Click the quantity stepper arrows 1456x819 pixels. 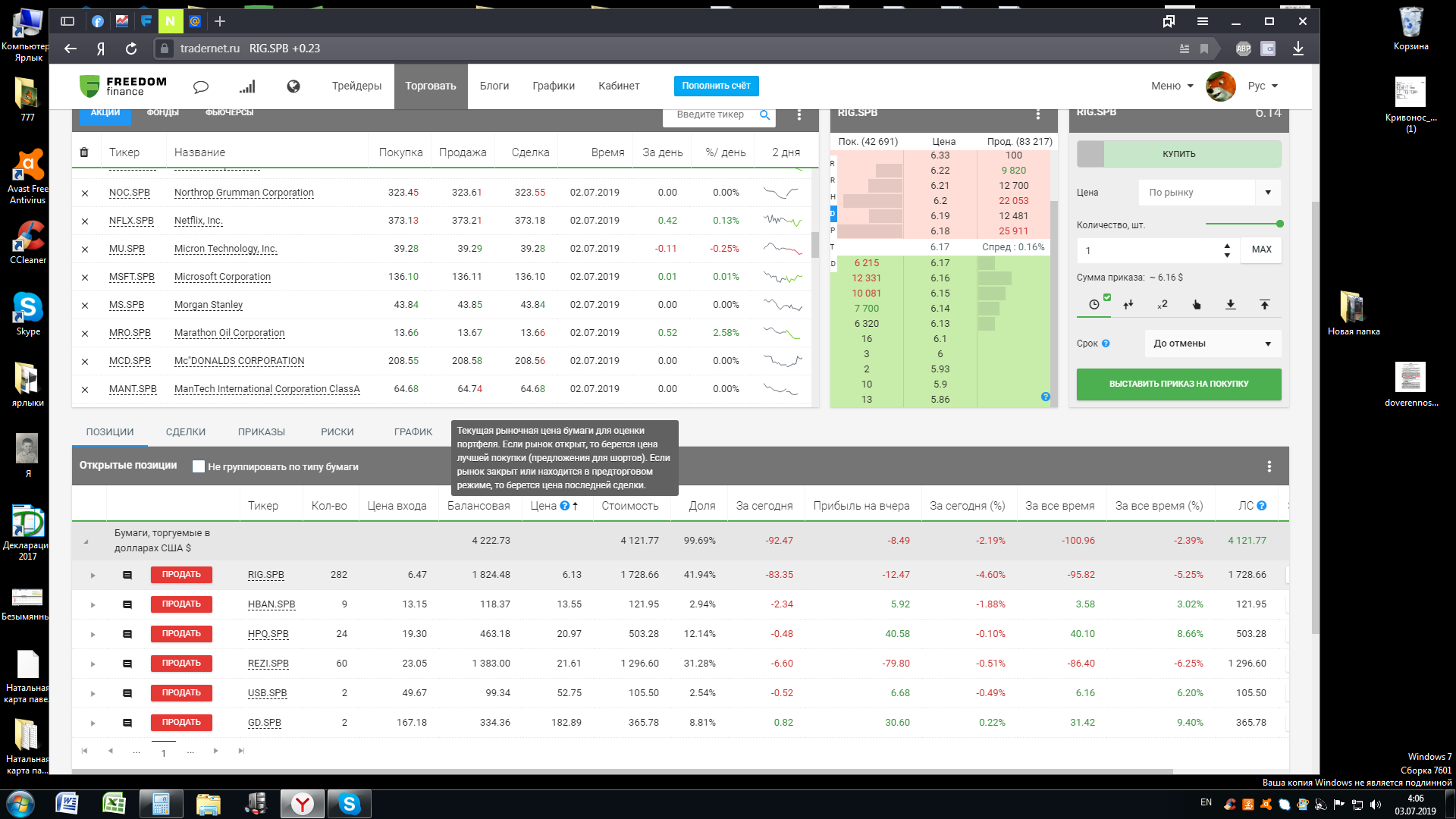1227,250
